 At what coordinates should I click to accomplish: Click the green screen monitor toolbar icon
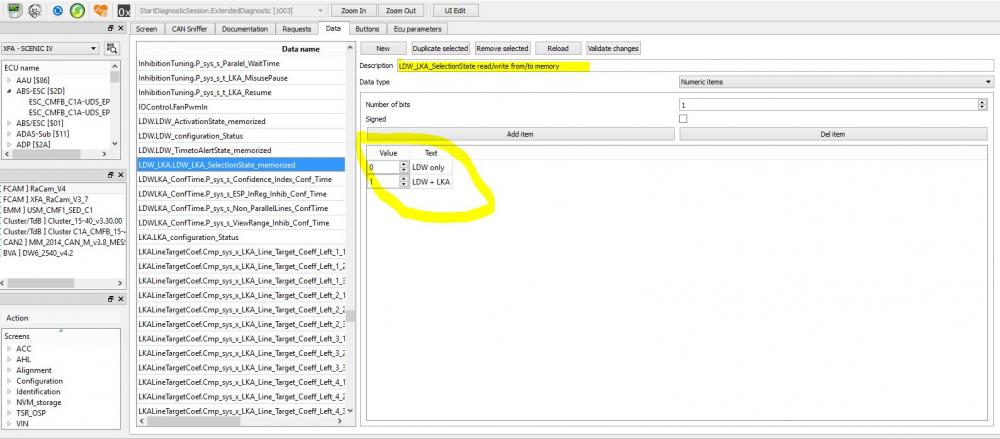click(15, 10)
